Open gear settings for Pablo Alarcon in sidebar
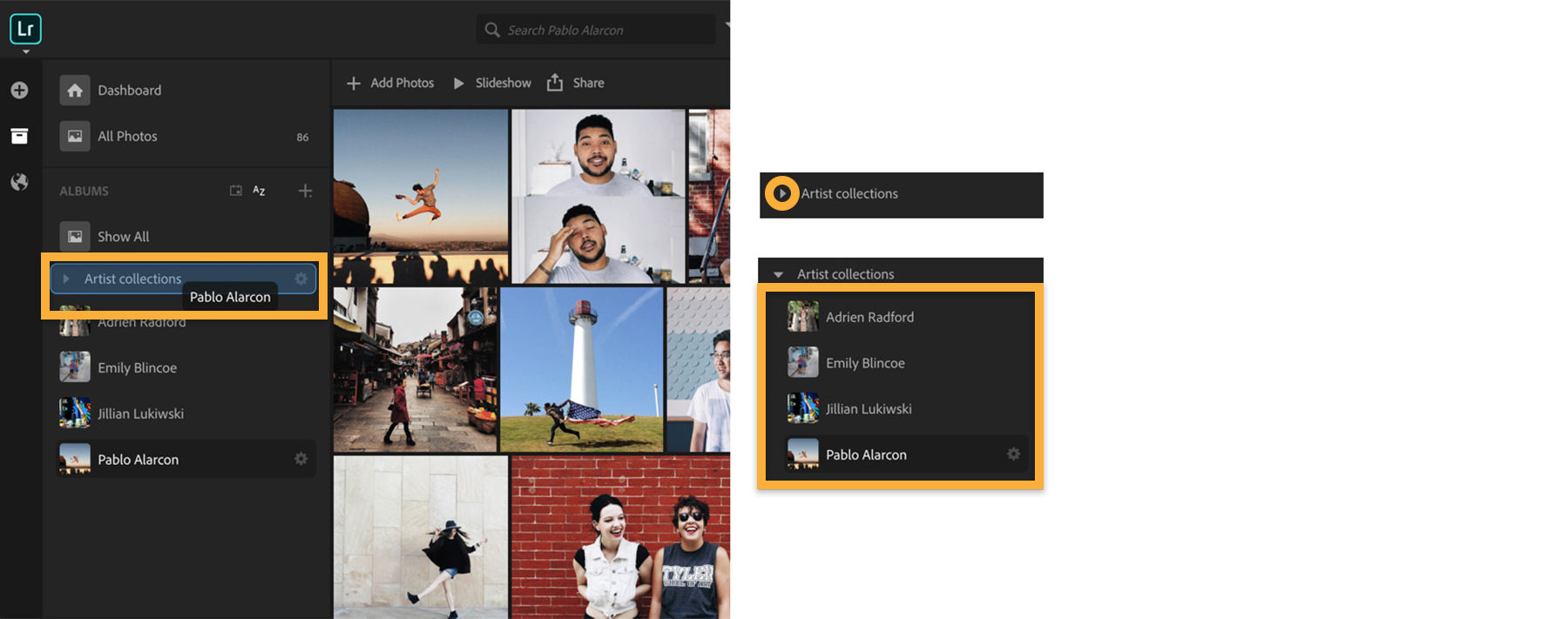 (x=301, y=459)
